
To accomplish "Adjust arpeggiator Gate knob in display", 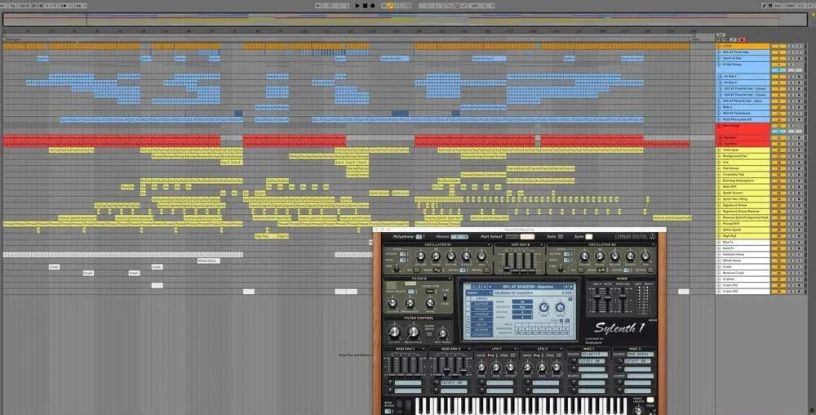I will (x=560, y=308).
